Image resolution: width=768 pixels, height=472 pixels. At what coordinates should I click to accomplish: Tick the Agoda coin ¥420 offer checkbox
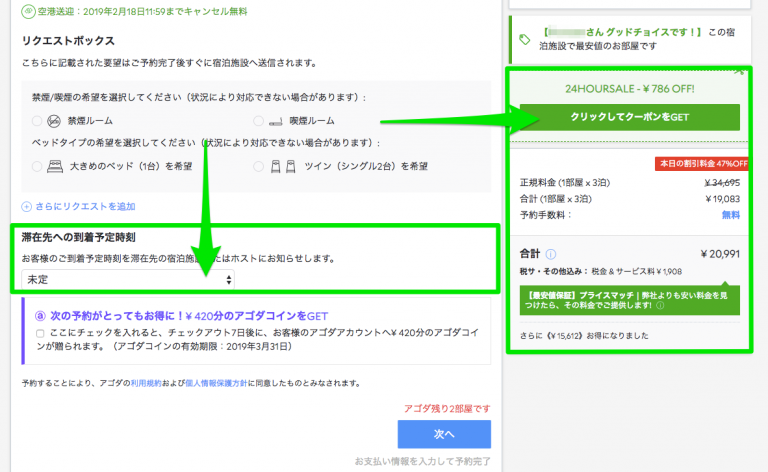point(39,333)
